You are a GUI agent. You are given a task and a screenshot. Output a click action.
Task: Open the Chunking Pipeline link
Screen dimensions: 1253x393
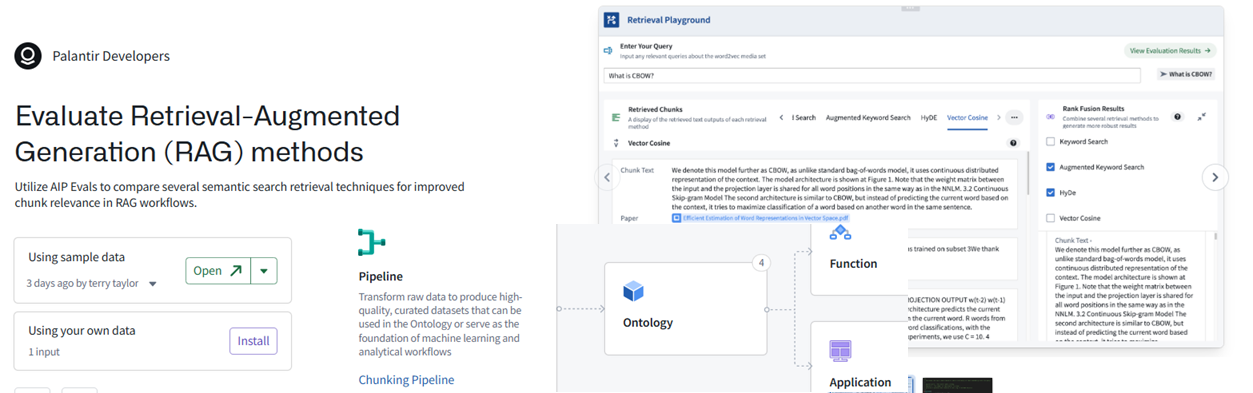pos(406,380)
